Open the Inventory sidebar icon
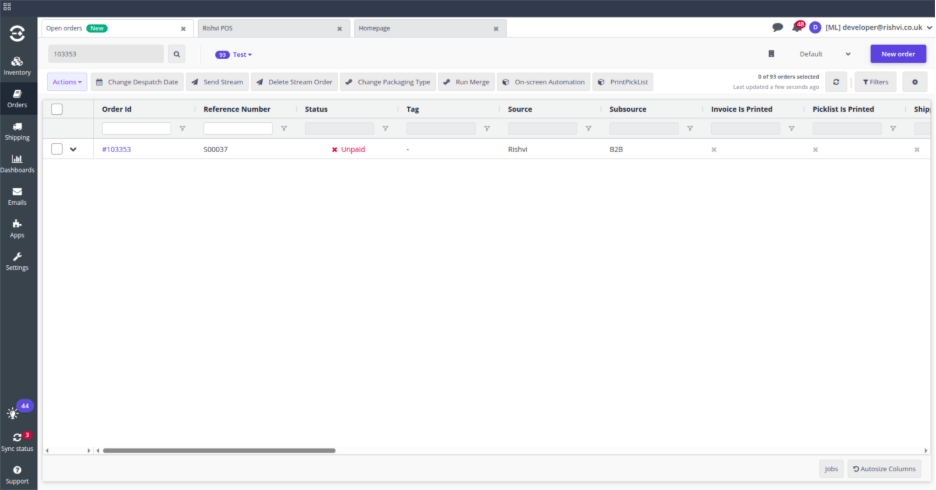 tap(17, 66)
